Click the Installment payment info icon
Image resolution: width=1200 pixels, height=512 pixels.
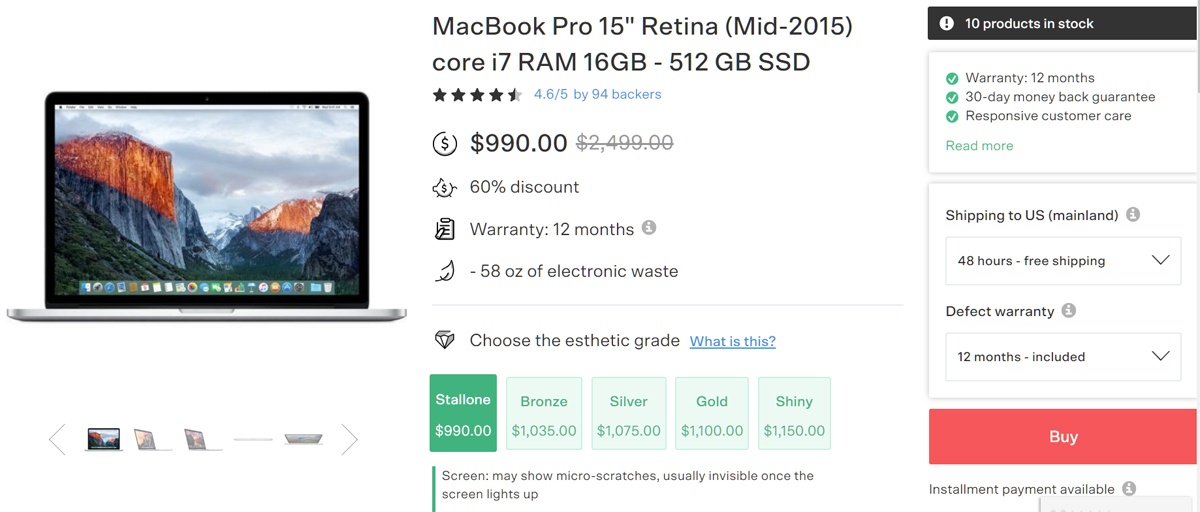click(x=1129, y=489)
